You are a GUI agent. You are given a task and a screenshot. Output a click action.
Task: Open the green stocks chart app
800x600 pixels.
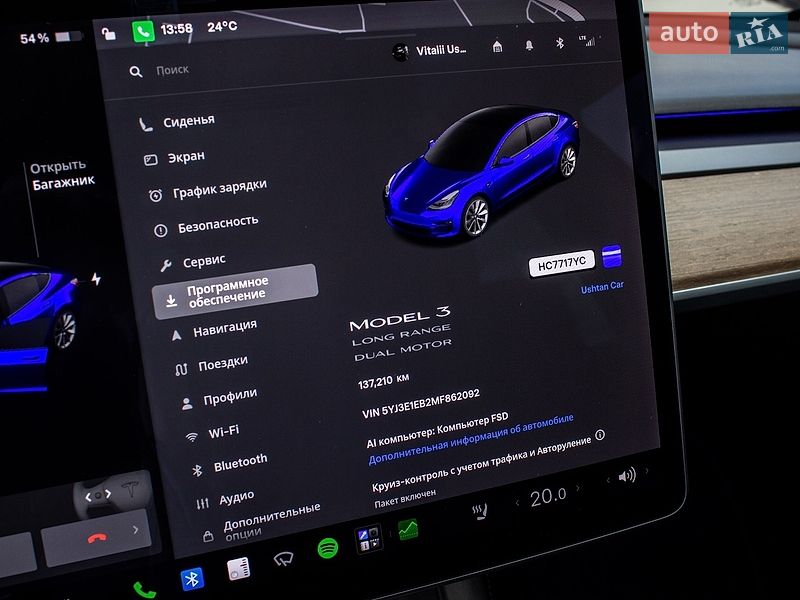pos(408,530)
